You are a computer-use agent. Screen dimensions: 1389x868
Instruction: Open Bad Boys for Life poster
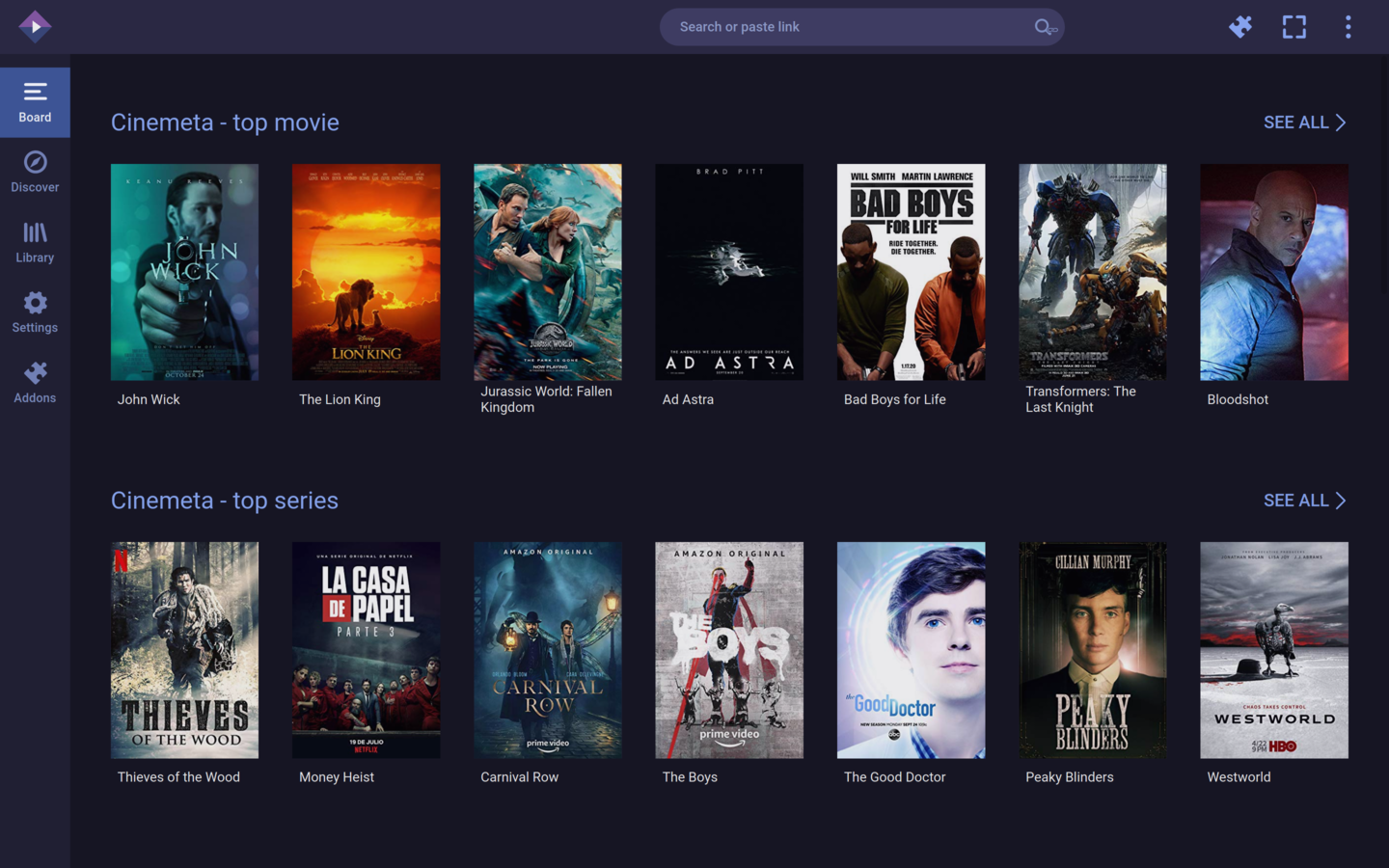click(911, 272)
